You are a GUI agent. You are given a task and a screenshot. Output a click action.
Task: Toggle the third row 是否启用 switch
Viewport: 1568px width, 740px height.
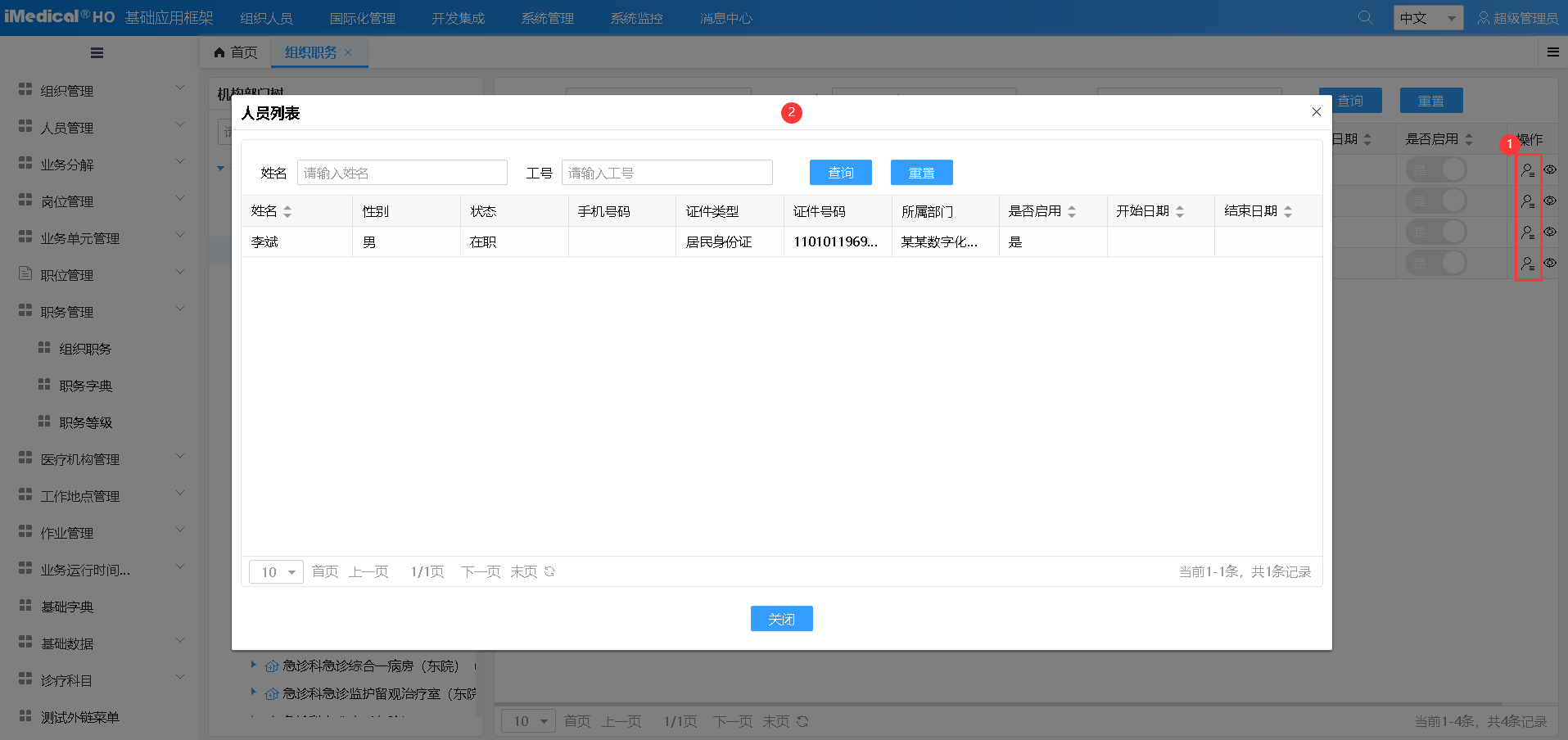1436,232
